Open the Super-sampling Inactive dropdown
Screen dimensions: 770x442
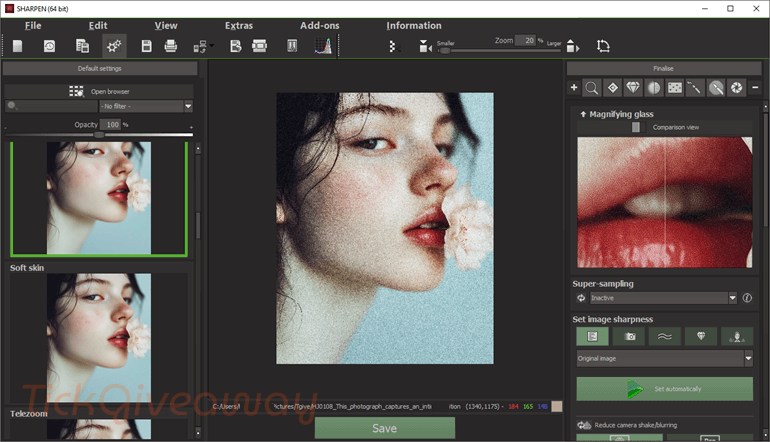pyautogui.click(x=663, y=298)
